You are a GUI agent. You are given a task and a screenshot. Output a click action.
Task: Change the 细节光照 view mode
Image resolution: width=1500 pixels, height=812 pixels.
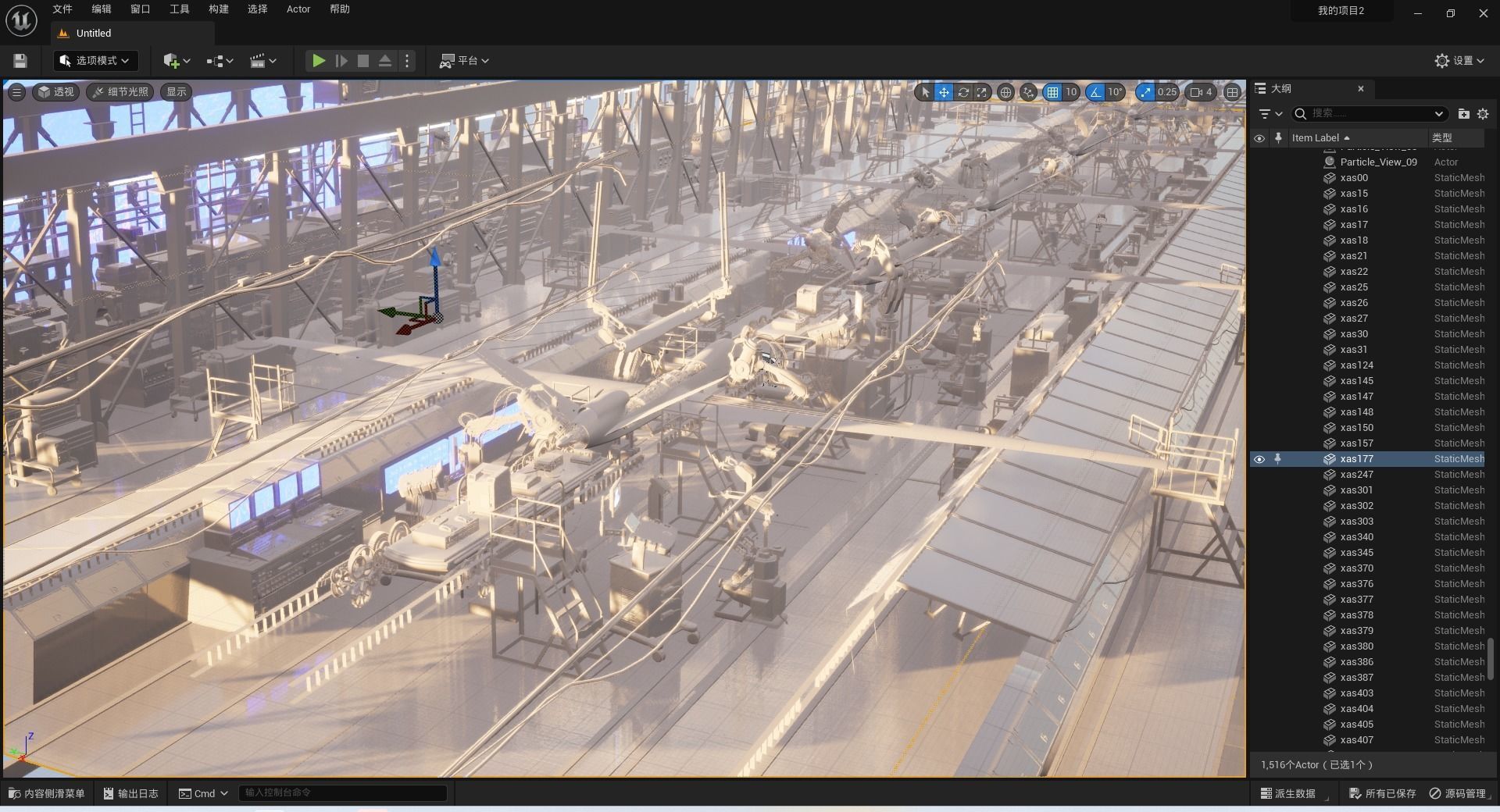(120, 92)
